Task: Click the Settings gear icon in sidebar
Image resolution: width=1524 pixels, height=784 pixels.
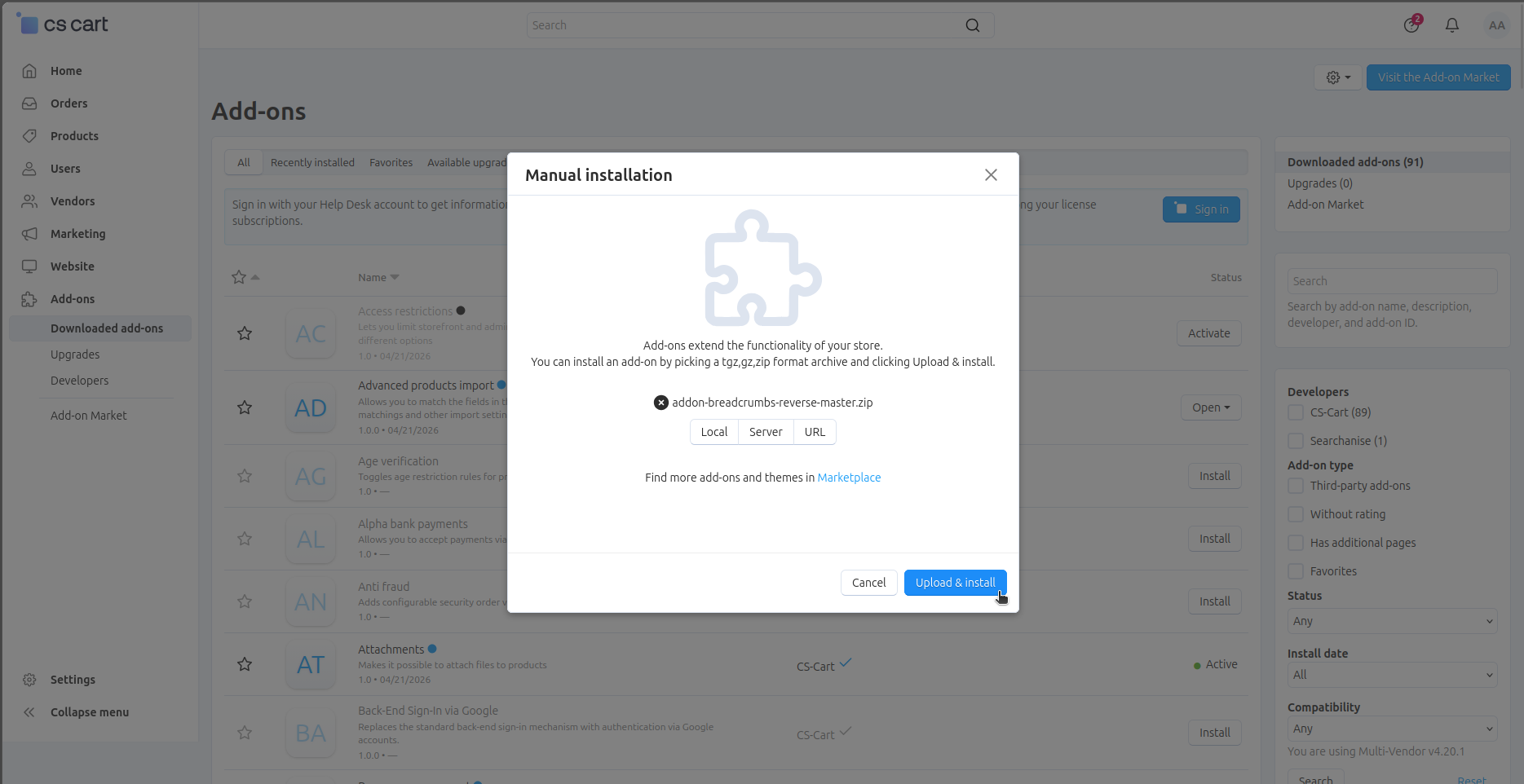Action: tap(29, 680)
